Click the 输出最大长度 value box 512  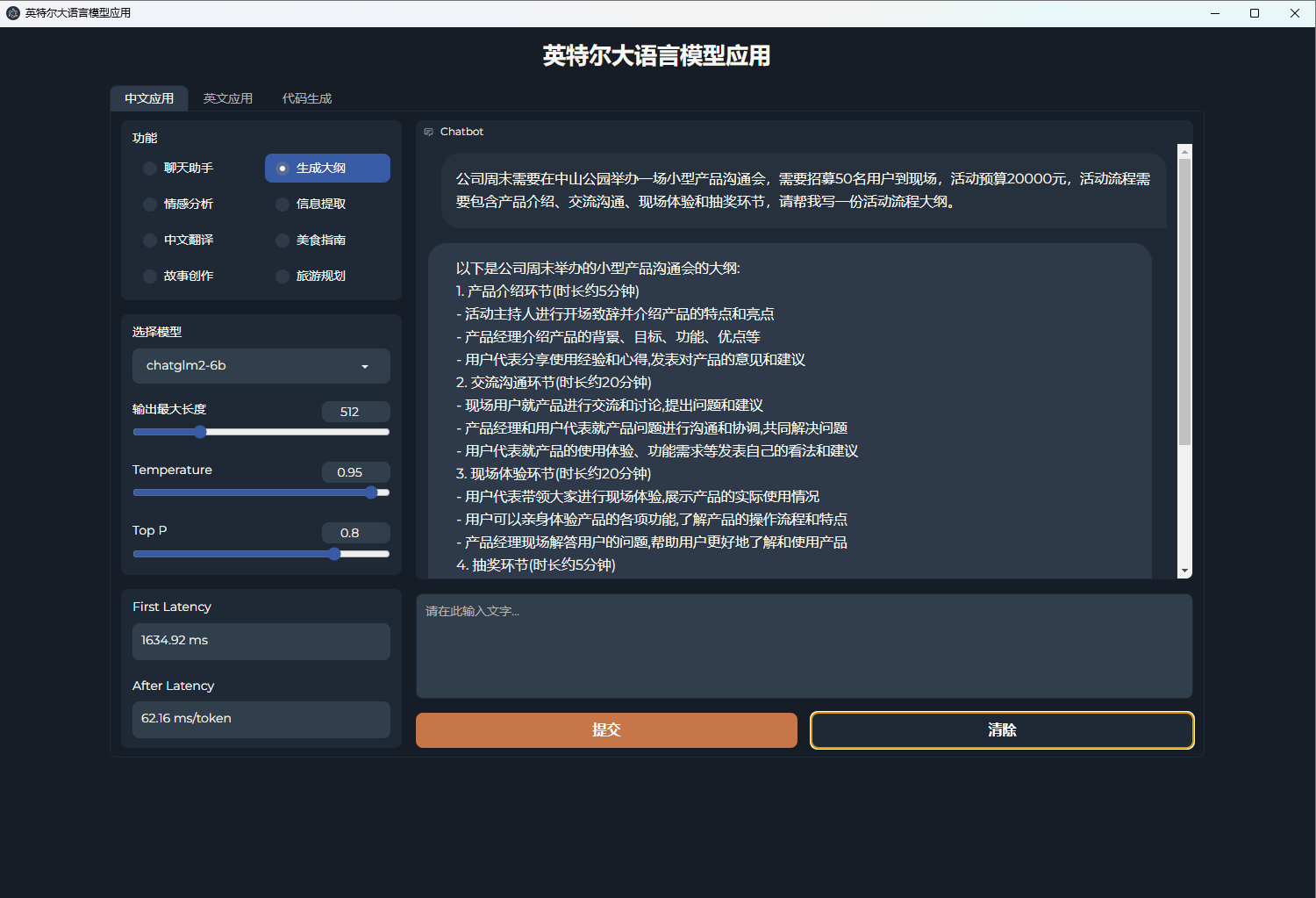pyautogui.click(x=356, y=412)
